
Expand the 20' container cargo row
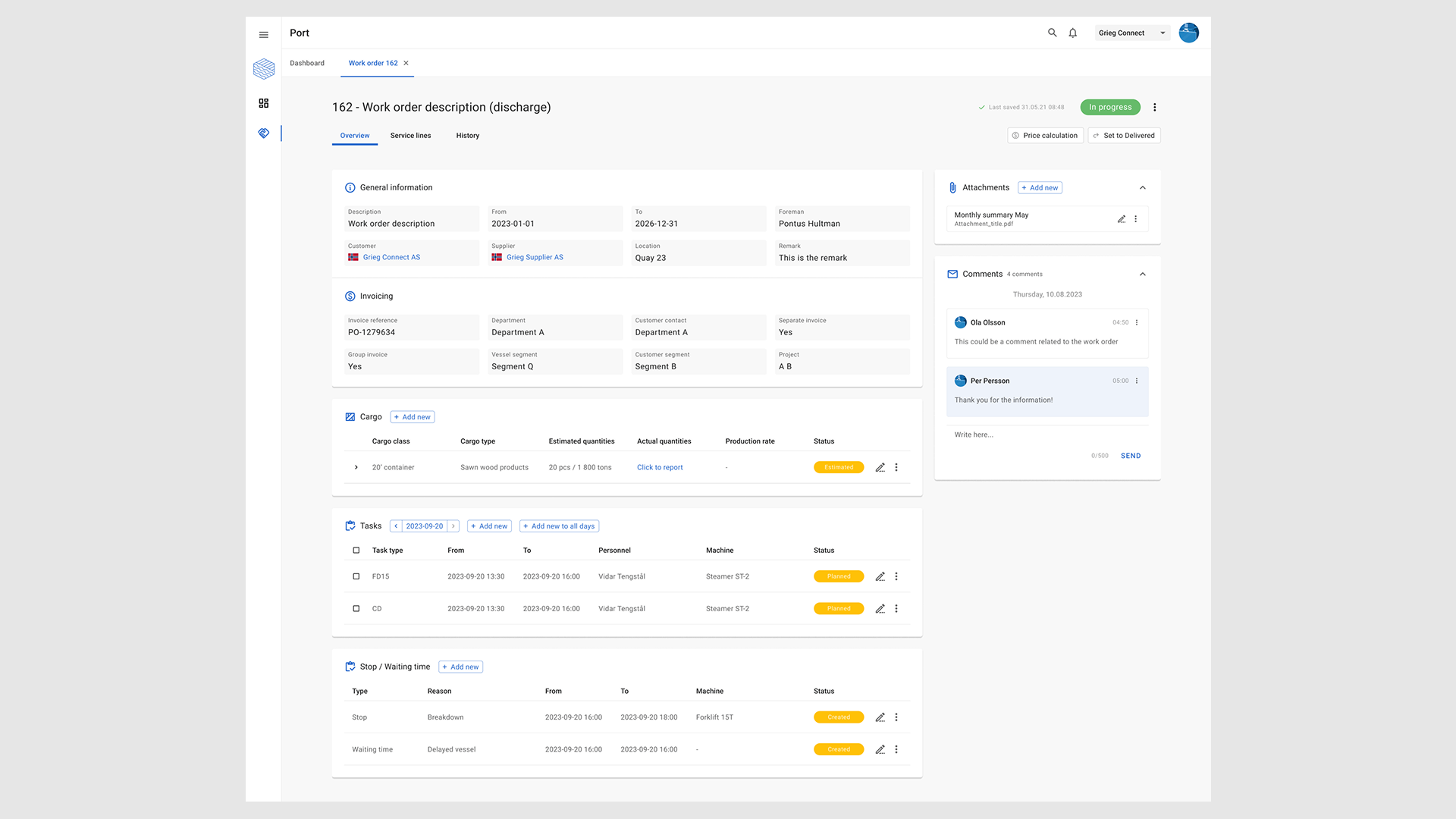356,468
